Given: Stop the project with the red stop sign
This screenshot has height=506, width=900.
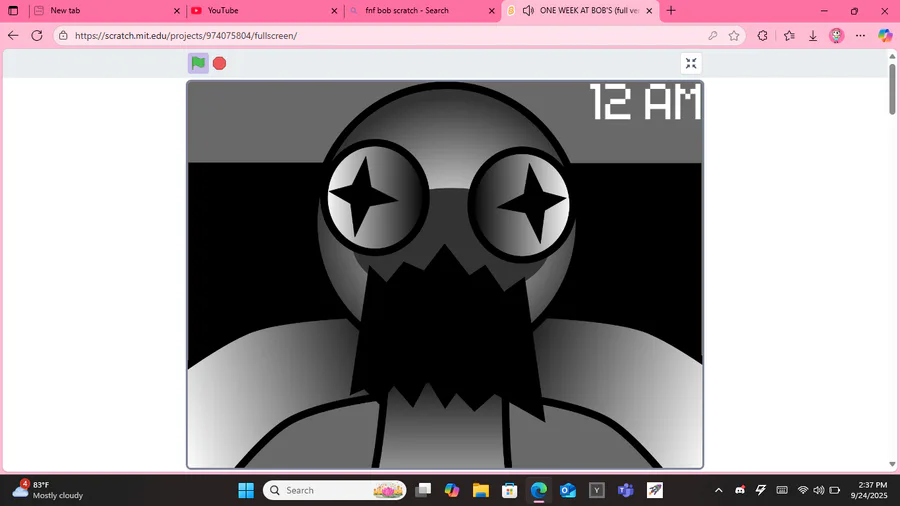Looking at the screenshot, I should (219, 63).
